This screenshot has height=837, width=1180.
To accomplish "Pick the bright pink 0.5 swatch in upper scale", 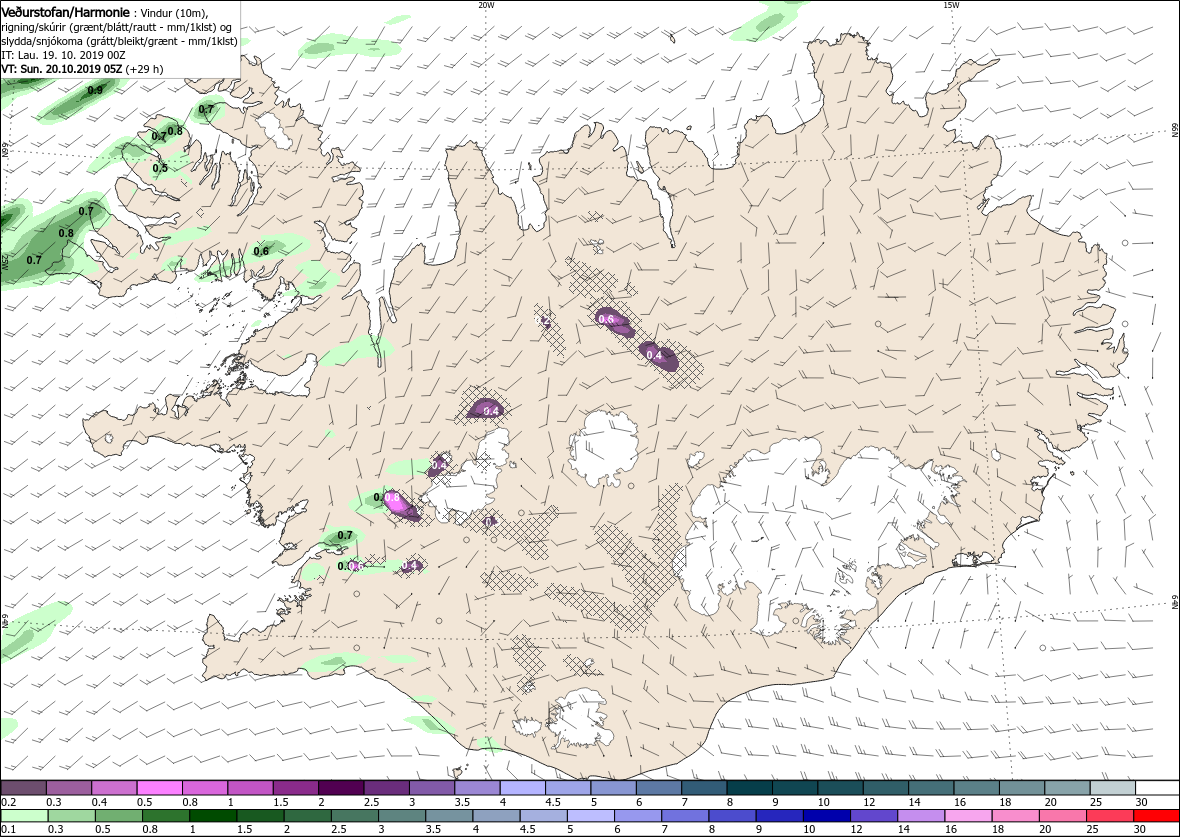I will (x=160, y=787).
